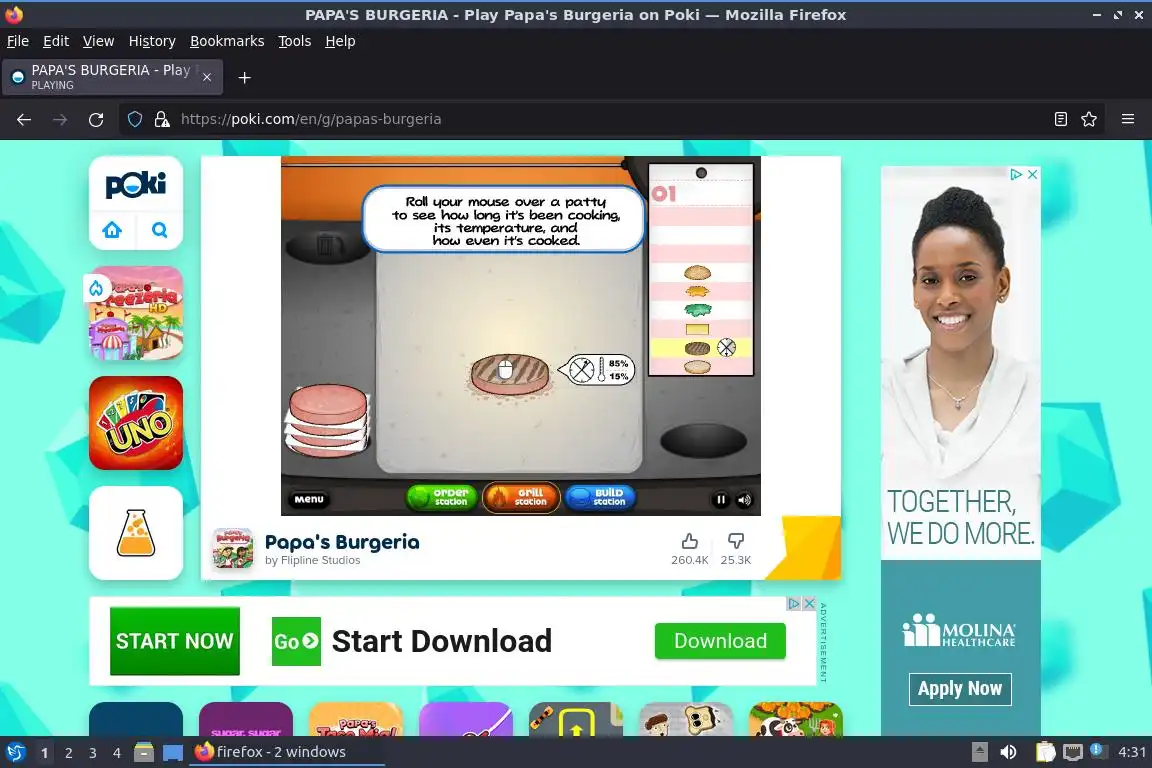Image resolution: width=1152 pixels, height=768 pixels.
Task: Click order ticket 01
Action: click(x=701, y=269)
